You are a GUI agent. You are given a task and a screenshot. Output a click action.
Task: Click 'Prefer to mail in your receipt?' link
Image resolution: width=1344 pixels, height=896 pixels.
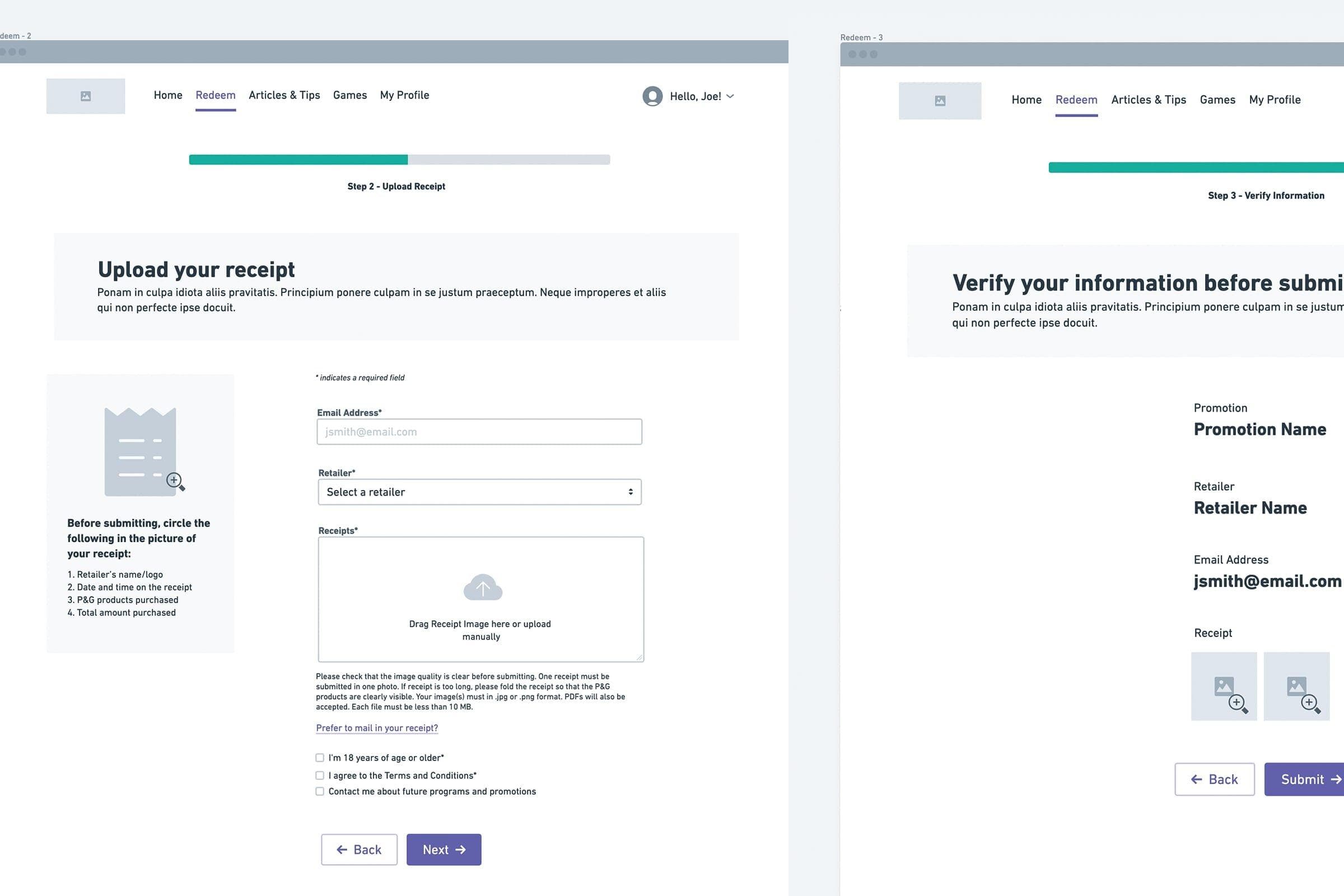(x=378, y=727)
